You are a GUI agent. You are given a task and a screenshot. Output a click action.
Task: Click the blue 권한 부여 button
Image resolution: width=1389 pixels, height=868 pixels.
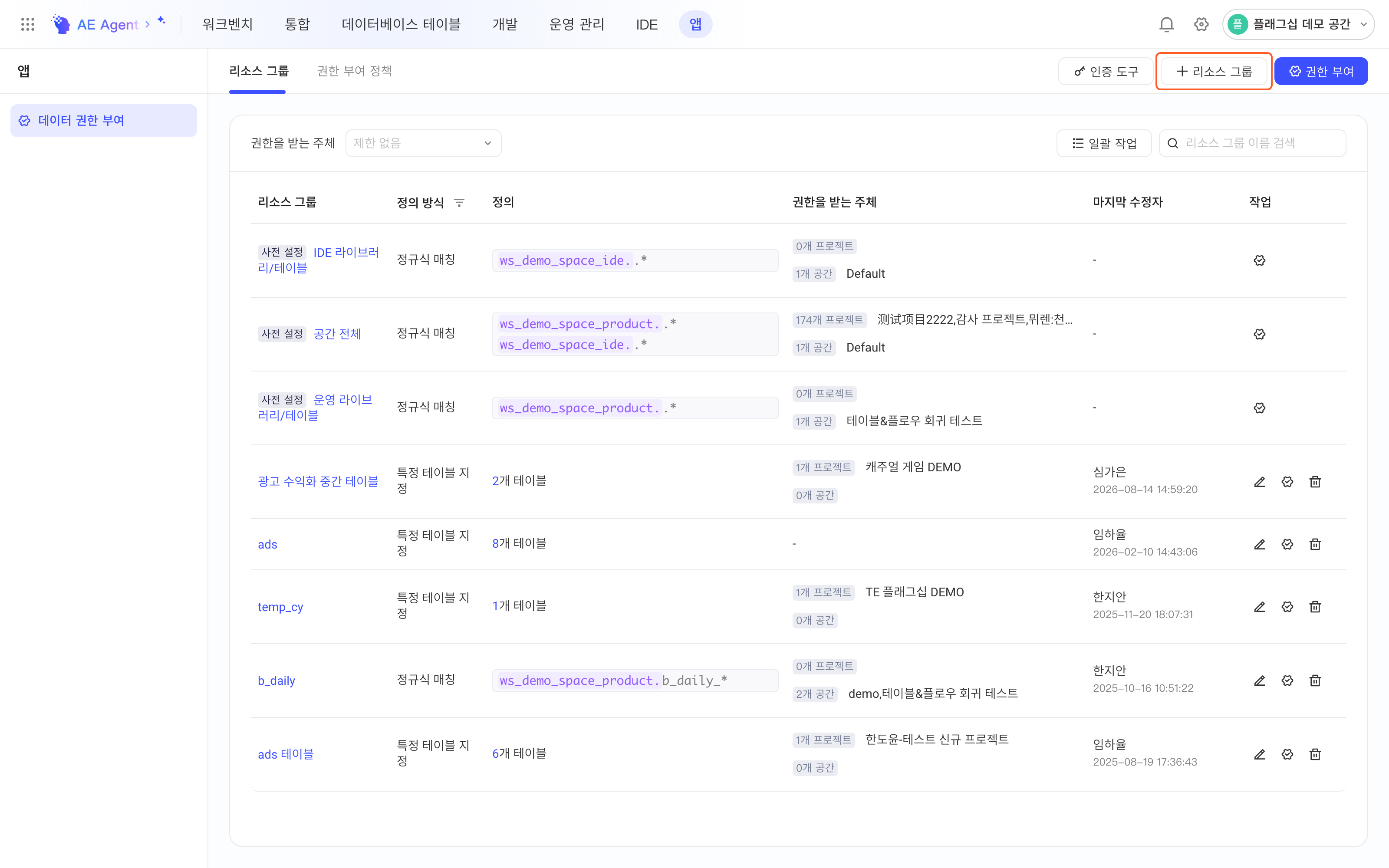(x=1321, y=71)
